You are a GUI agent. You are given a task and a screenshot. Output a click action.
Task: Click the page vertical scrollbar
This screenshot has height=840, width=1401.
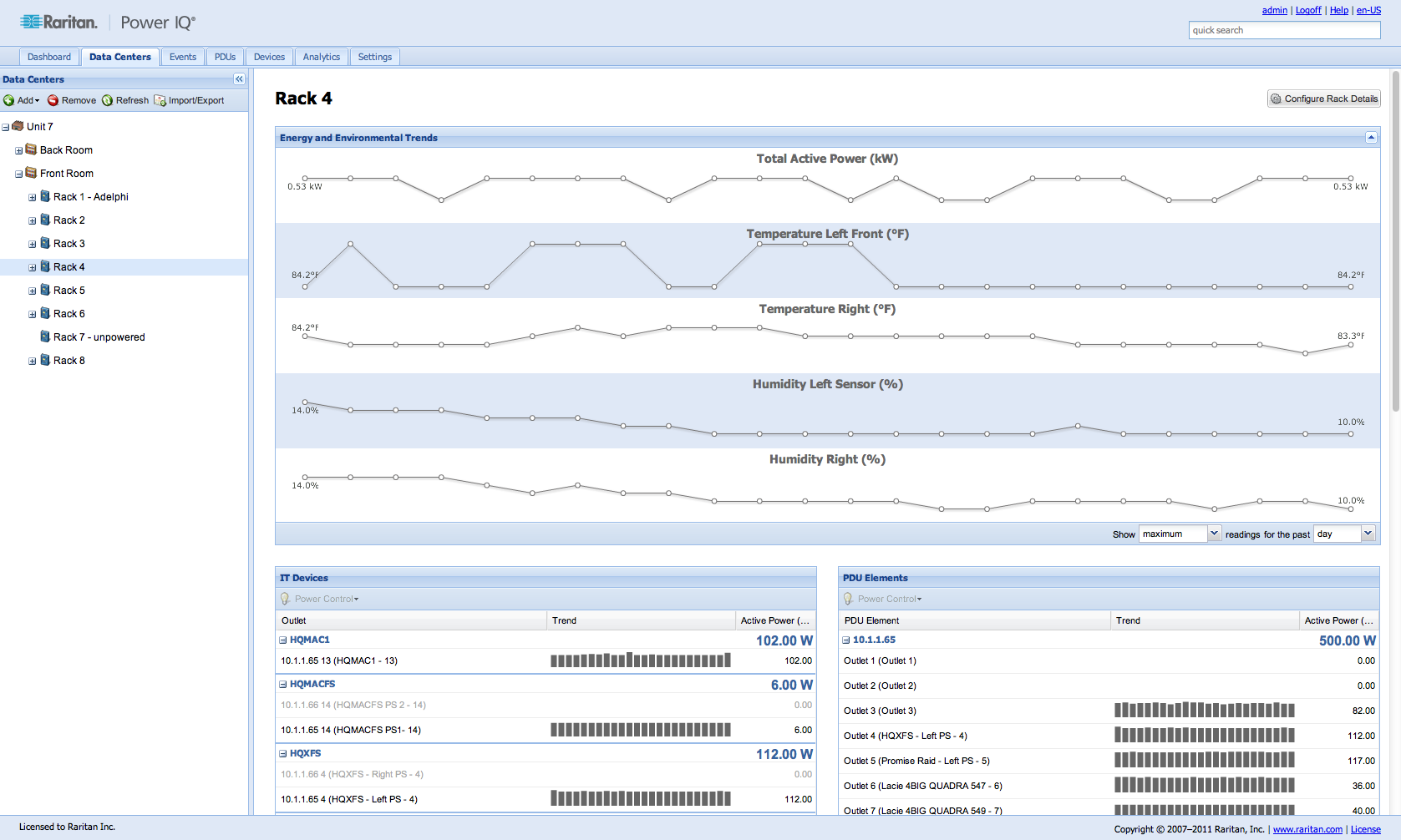pyautogui.click(x=1395, y=242)
